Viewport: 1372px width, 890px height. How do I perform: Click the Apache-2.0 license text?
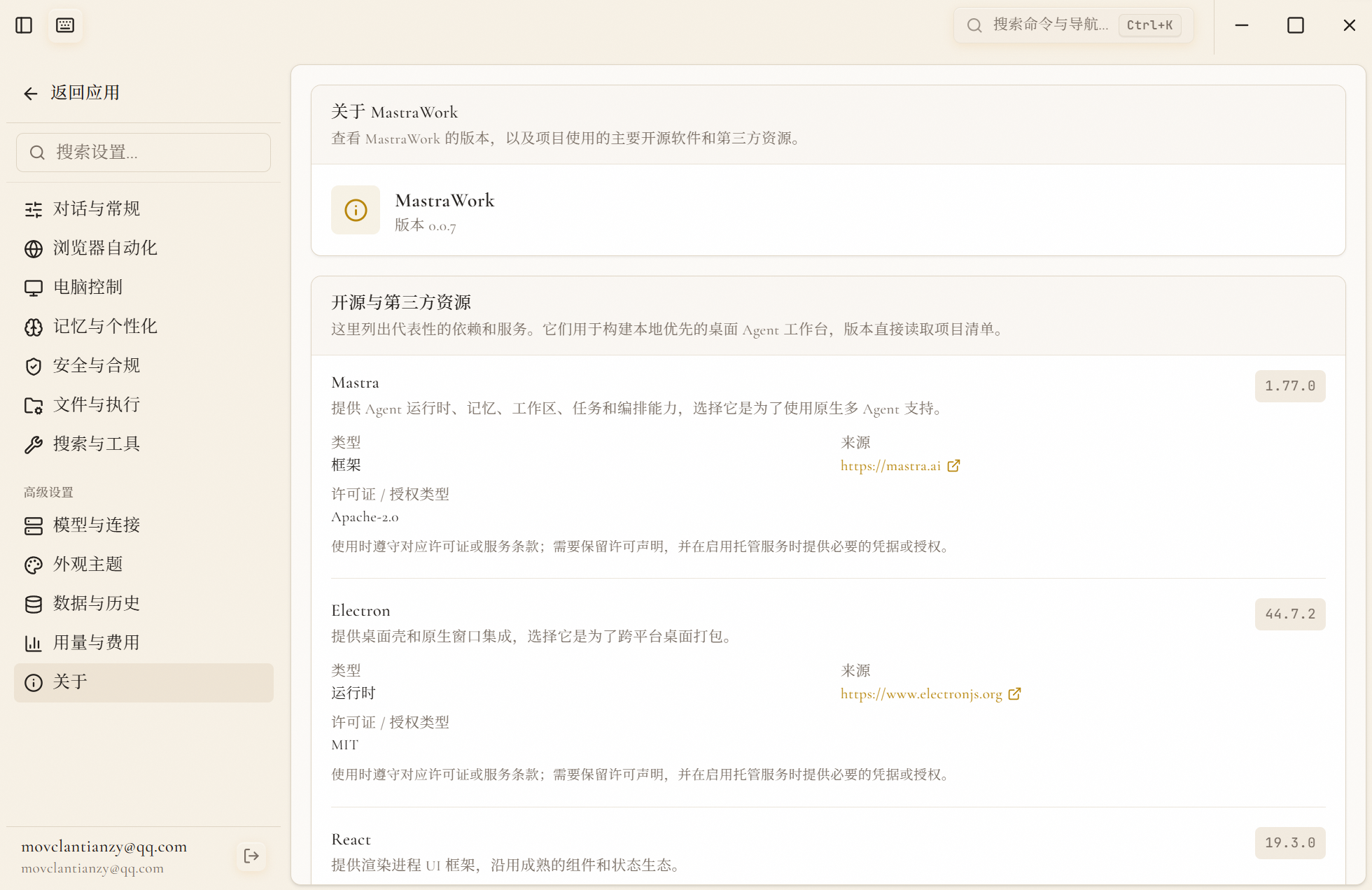[x=365, y=517]
